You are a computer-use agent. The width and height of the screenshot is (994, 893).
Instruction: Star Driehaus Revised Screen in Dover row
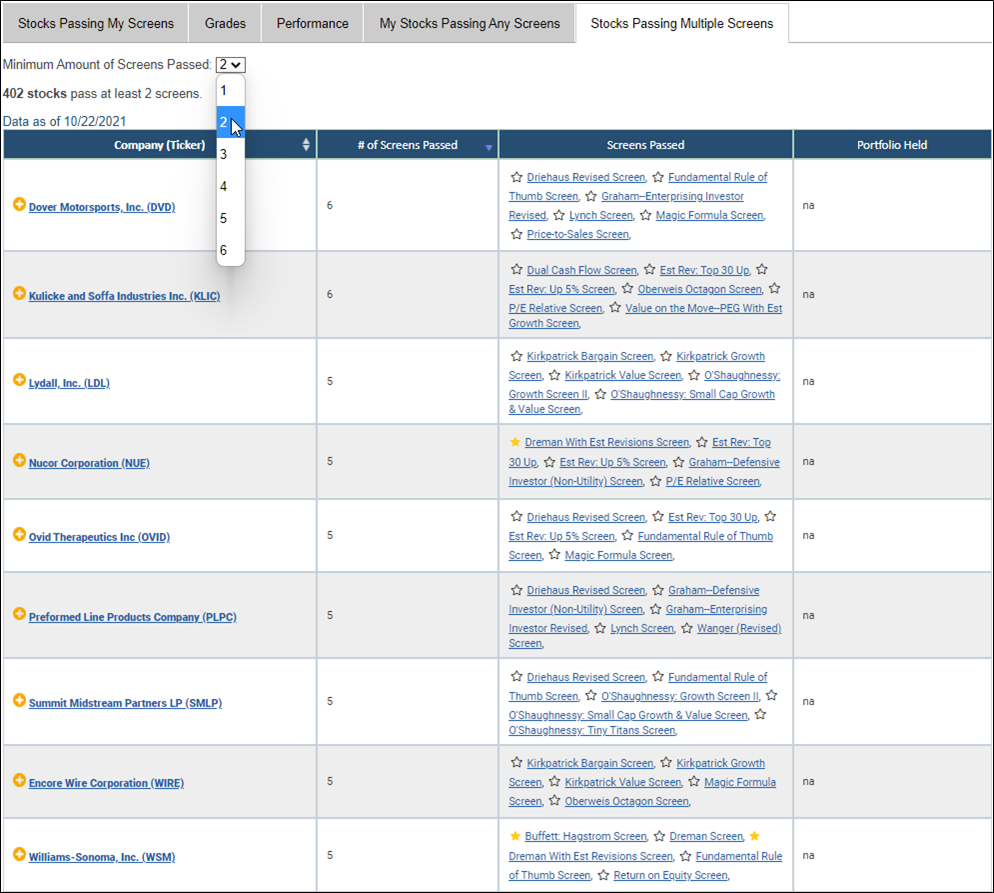coord(517,177)
